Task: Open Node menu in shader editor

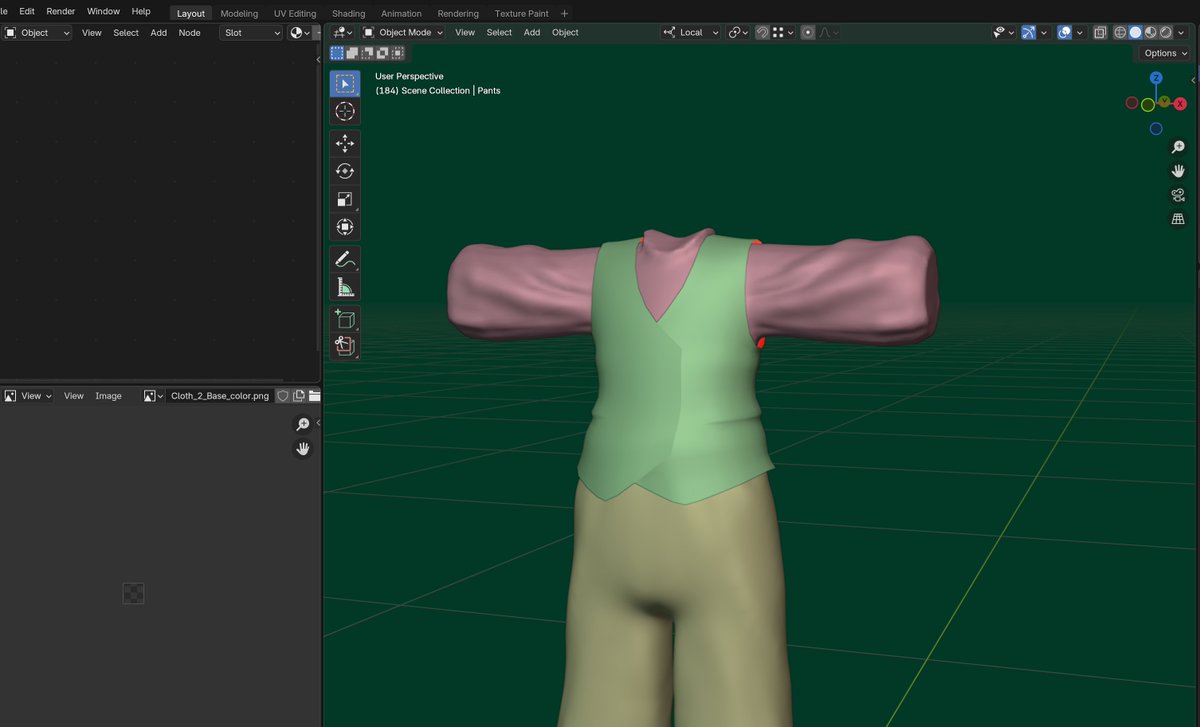Action: pos(189,33)
